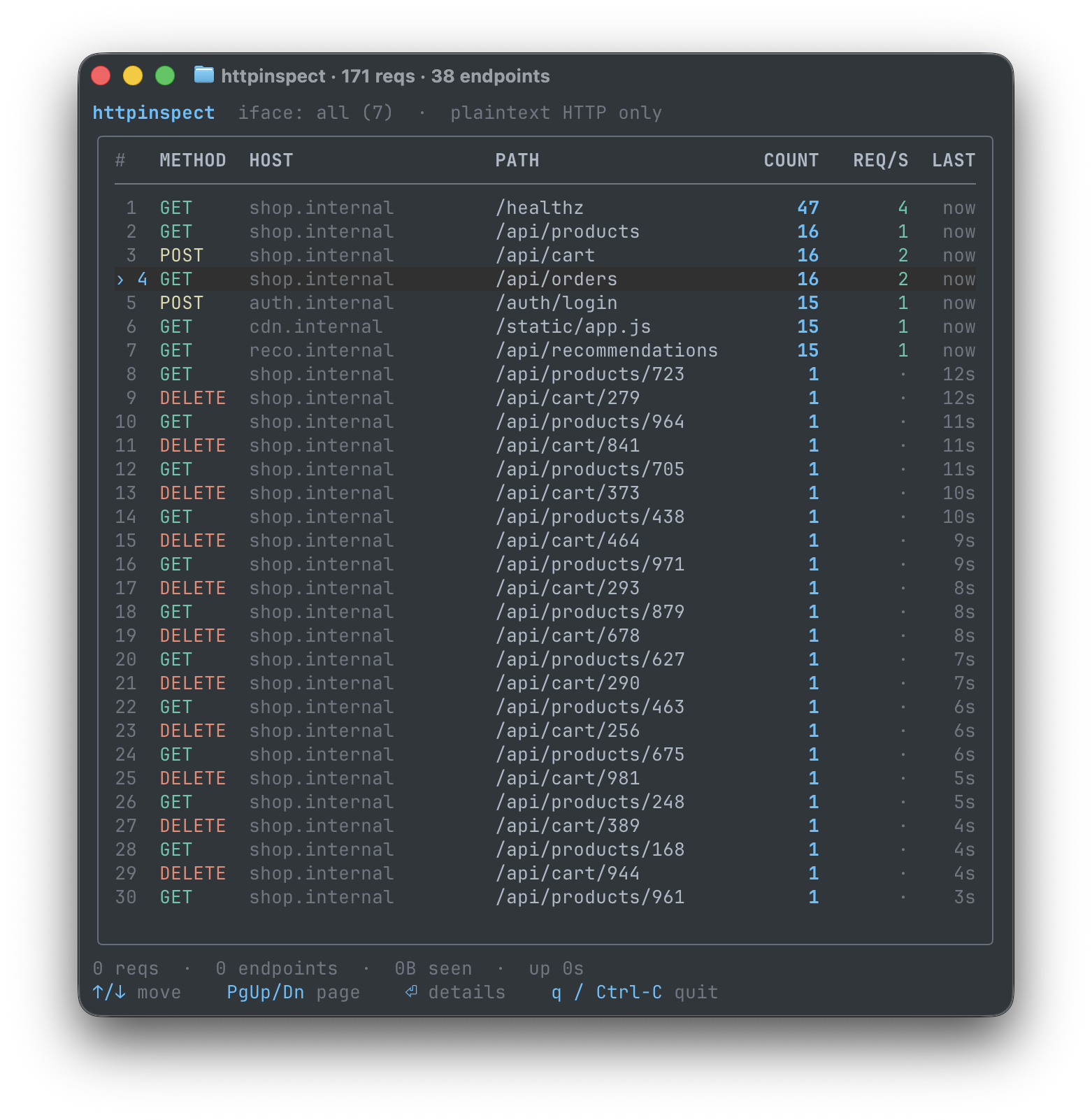Click the HOST column header
The height and width of the screenshot is (1120, 1092).
271,160
